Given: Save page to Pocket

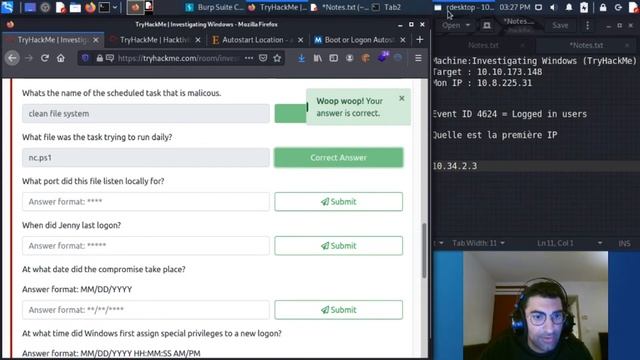Looking at the screenshot, I should [263, 58].
